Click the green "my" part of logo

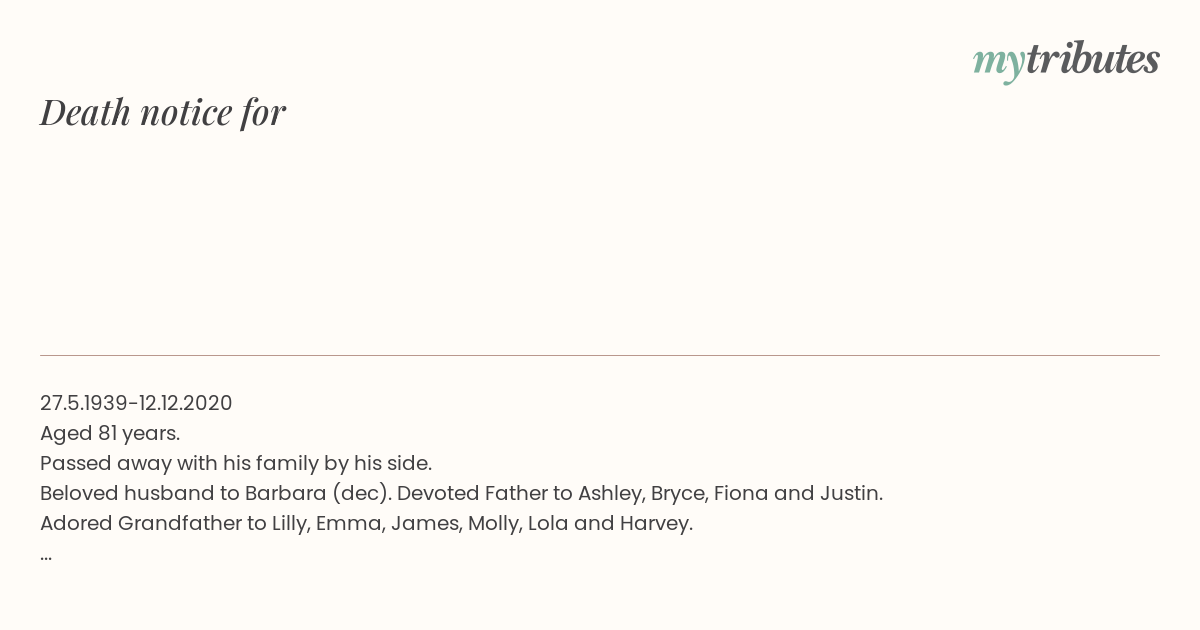pyautogui.click(x=999, y=65)
